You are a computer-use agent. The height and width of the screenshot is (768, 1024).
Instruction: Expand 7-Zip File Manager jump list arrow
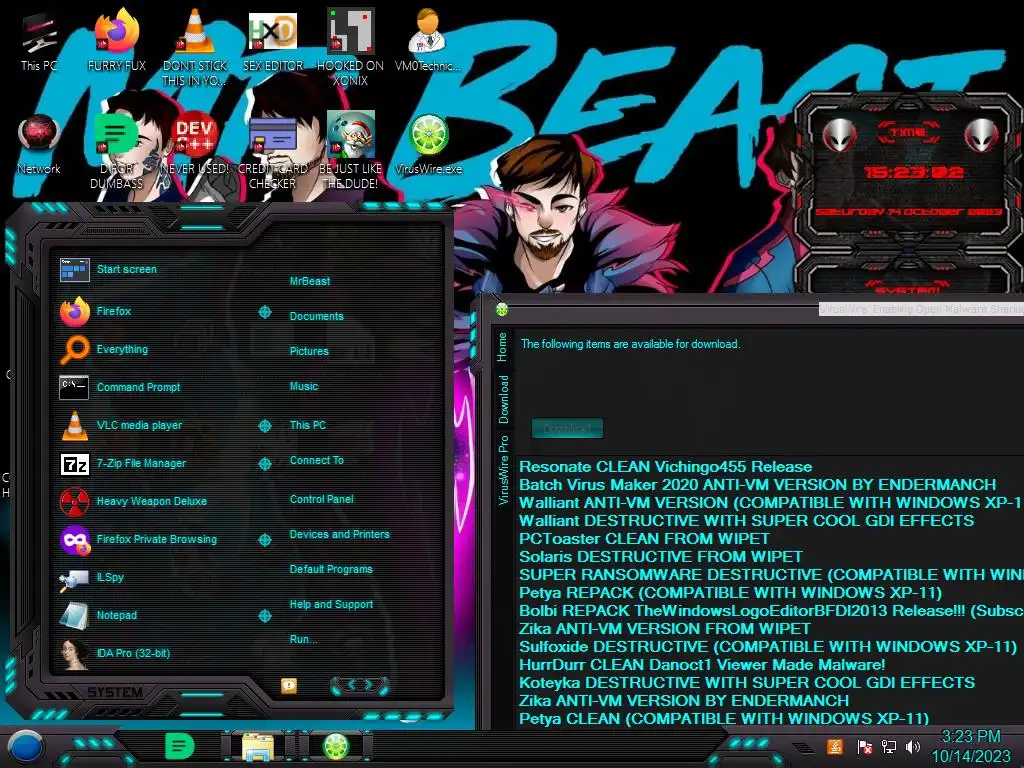tap(264, 464)
